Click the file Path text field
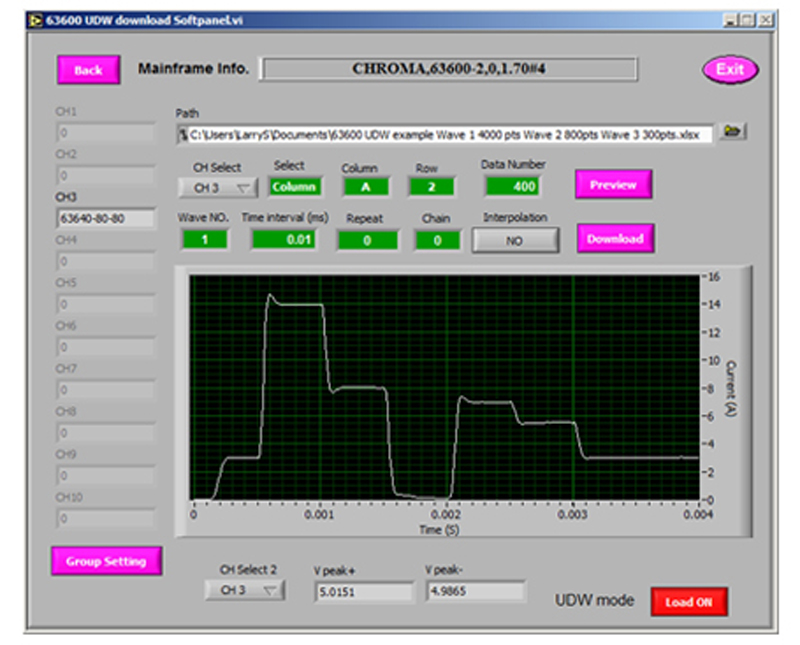Image resolution: width=800 pixels, height=645 pixels. (444, 135)
